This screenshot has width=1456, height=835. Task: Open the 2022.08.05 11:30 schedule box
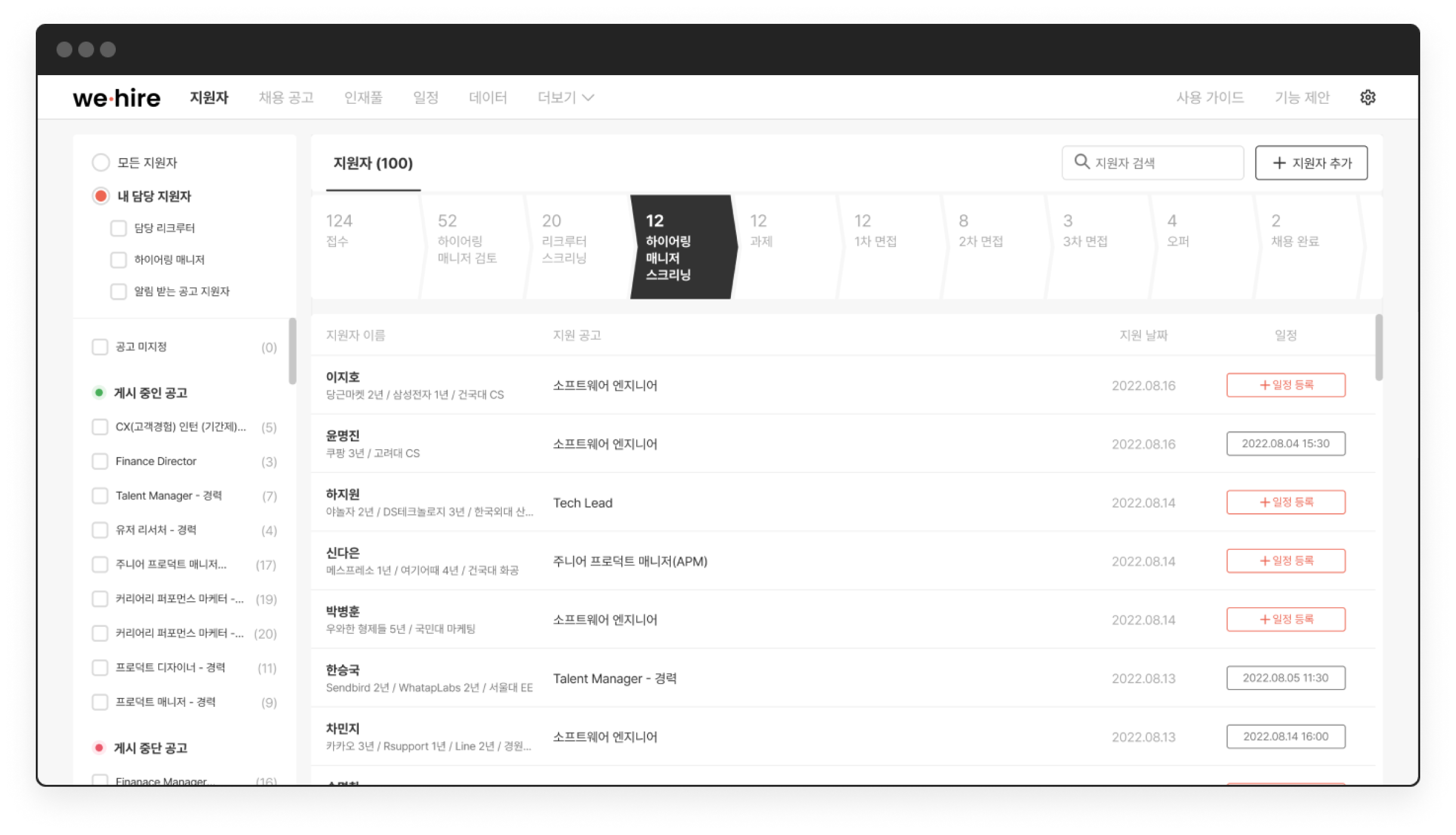click(1285, 678)
